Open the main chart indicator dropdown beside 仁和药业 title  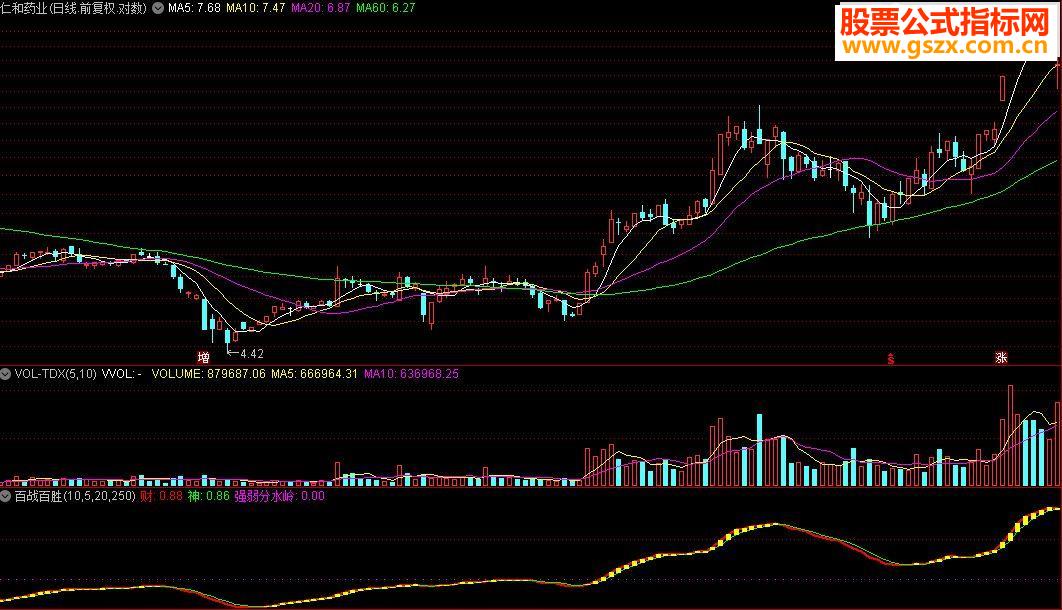pyautogui.click(x=158, y=8)
